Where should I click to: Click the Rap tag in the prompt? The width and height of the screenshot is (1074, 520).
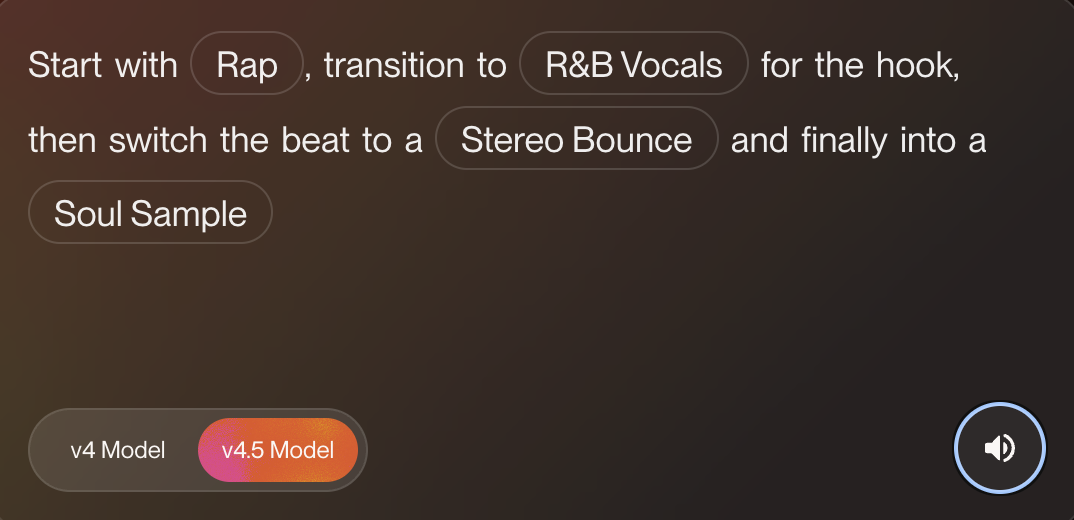click(247, 63)
